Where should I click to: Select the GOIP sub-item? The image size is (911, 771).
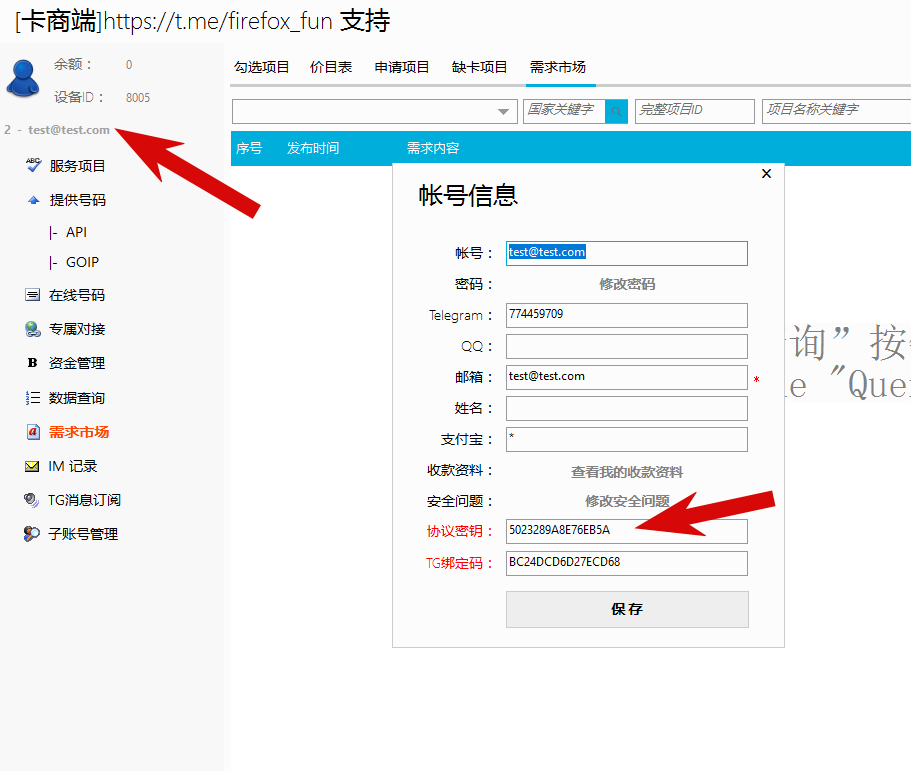point(83,263)
